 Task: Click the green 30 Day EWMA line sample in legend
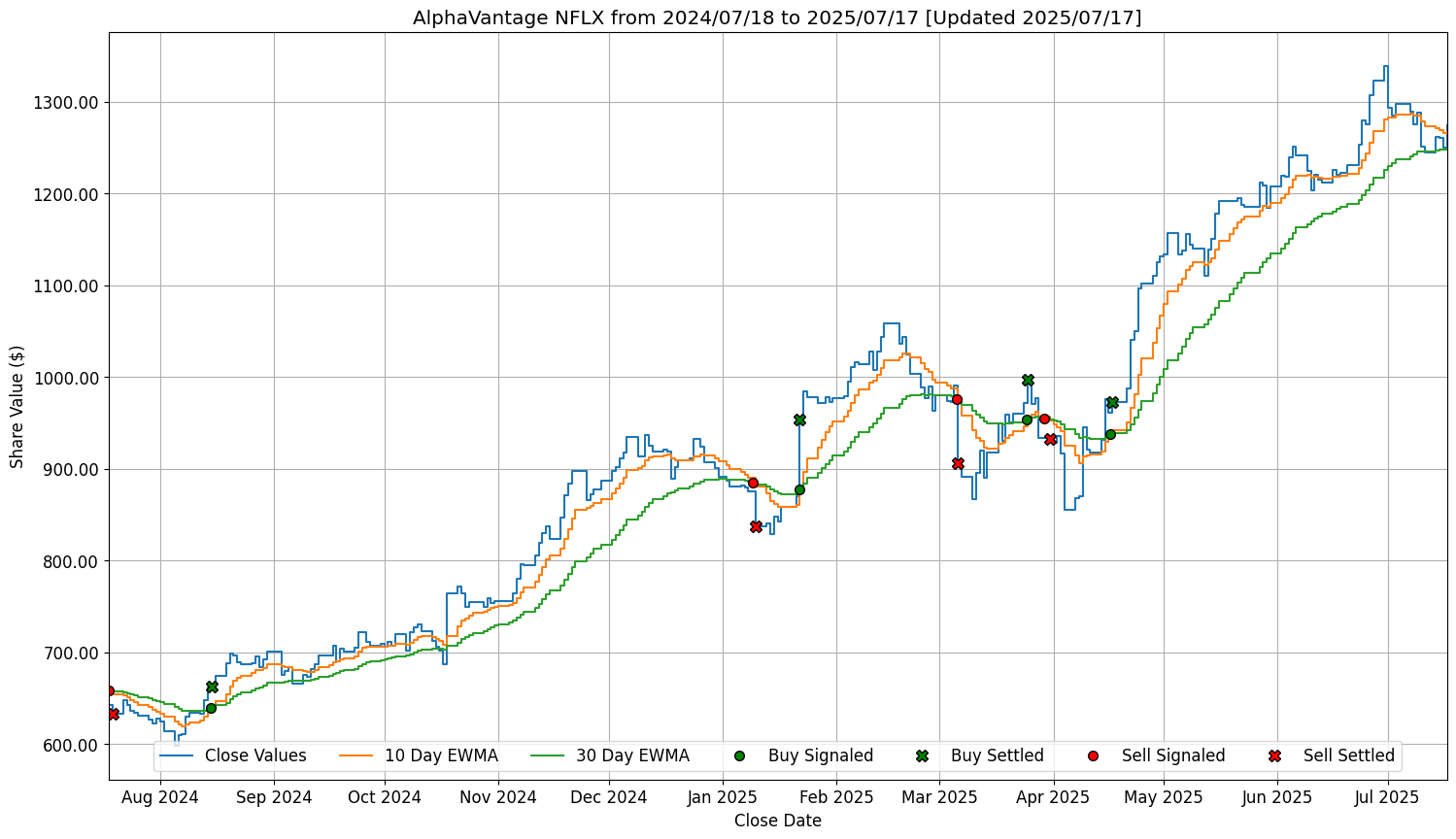click(548, 755)
